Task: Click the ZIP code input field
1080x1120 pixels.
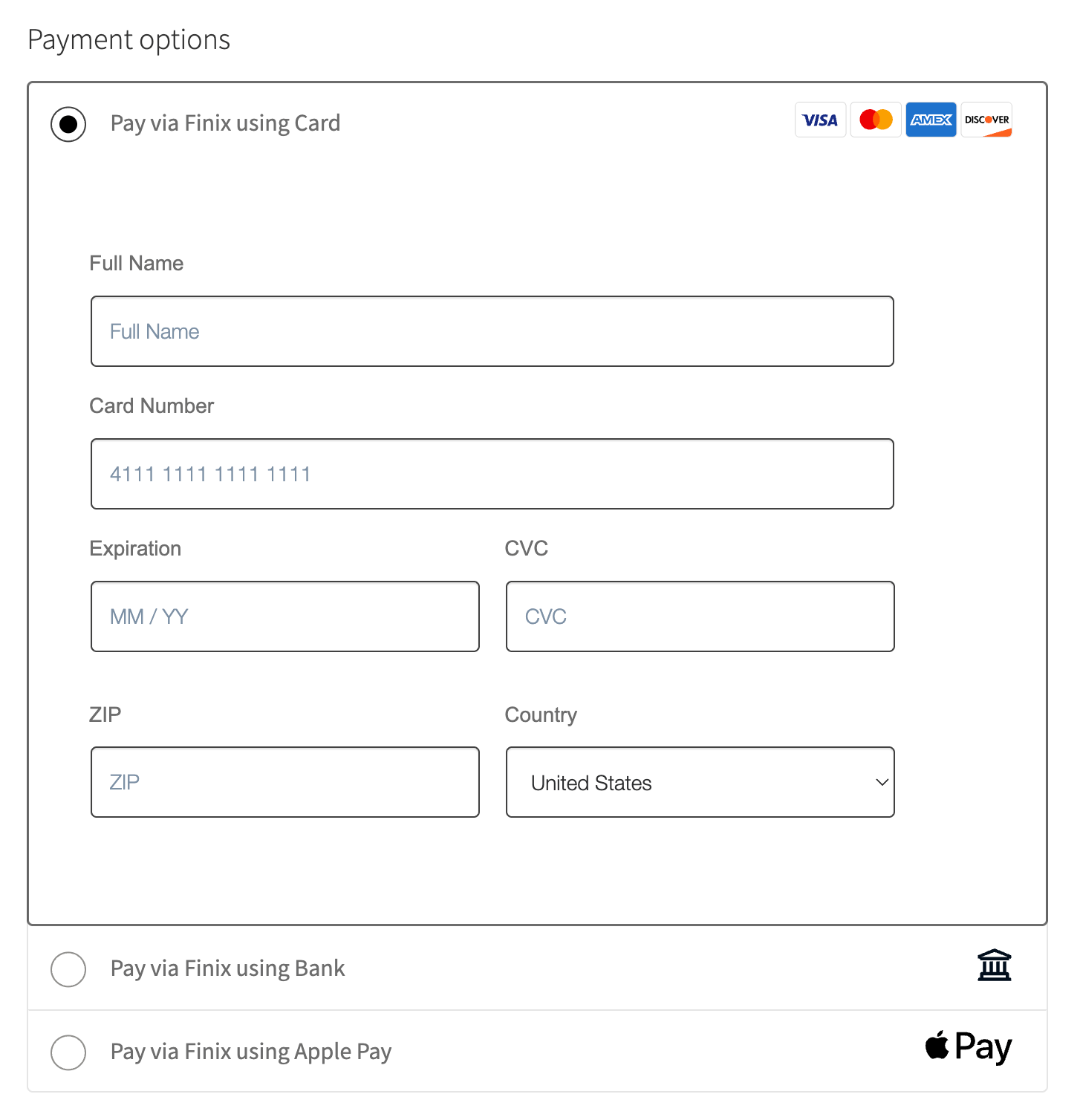Action: pos(284,782)
